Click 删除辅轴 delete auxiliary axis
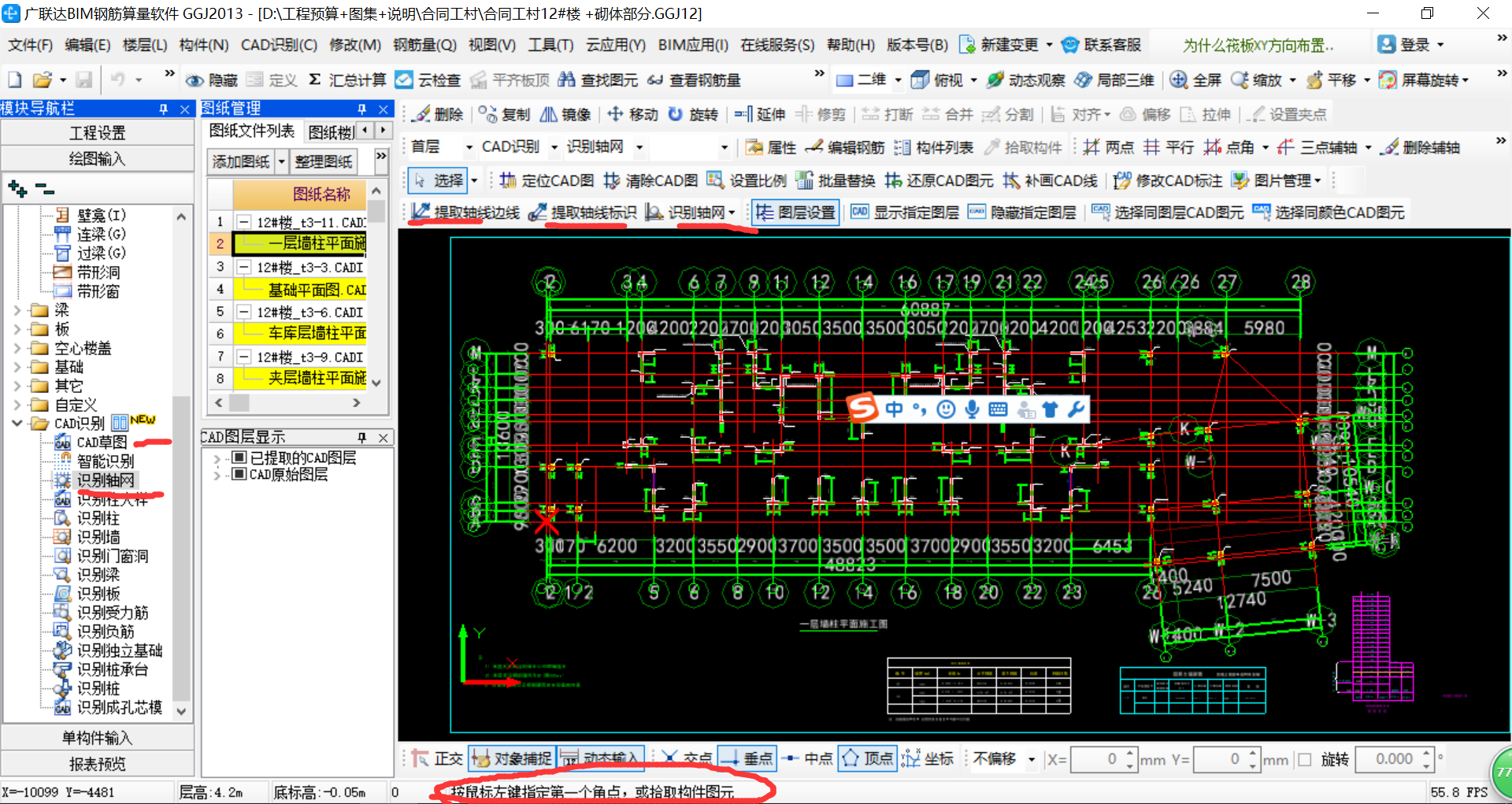The image size is (1512, 804). point(1421,147)
